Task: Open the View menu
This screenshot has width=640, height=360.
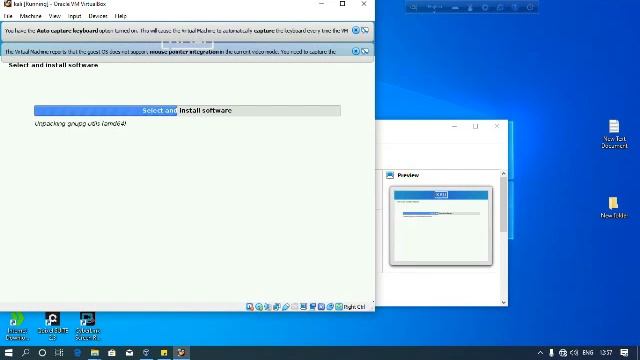Action: 54,16
